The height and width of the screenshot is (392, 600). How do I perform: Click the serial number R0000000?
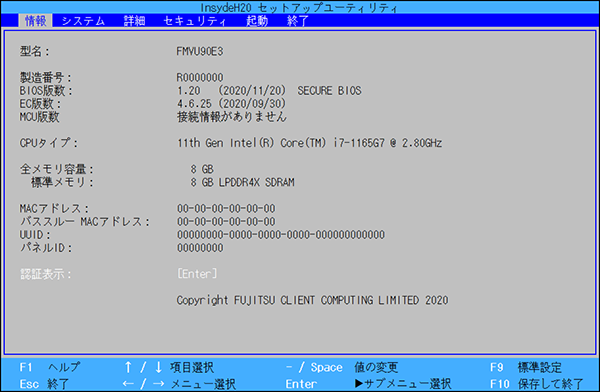(199, 77)
